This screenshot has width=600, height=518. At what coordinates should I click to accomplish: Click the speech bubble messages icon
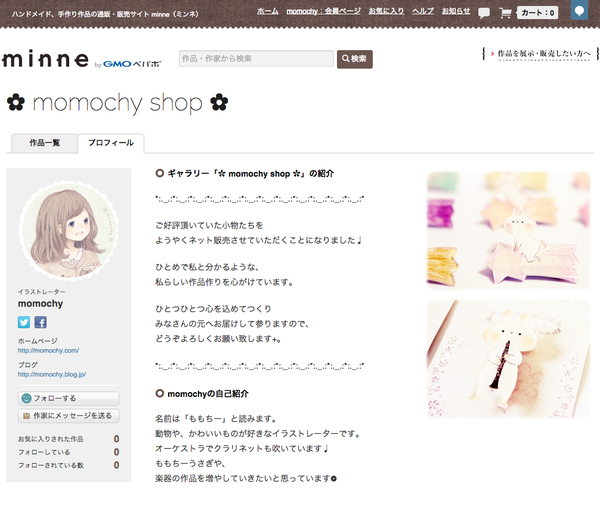coord(484,13)
